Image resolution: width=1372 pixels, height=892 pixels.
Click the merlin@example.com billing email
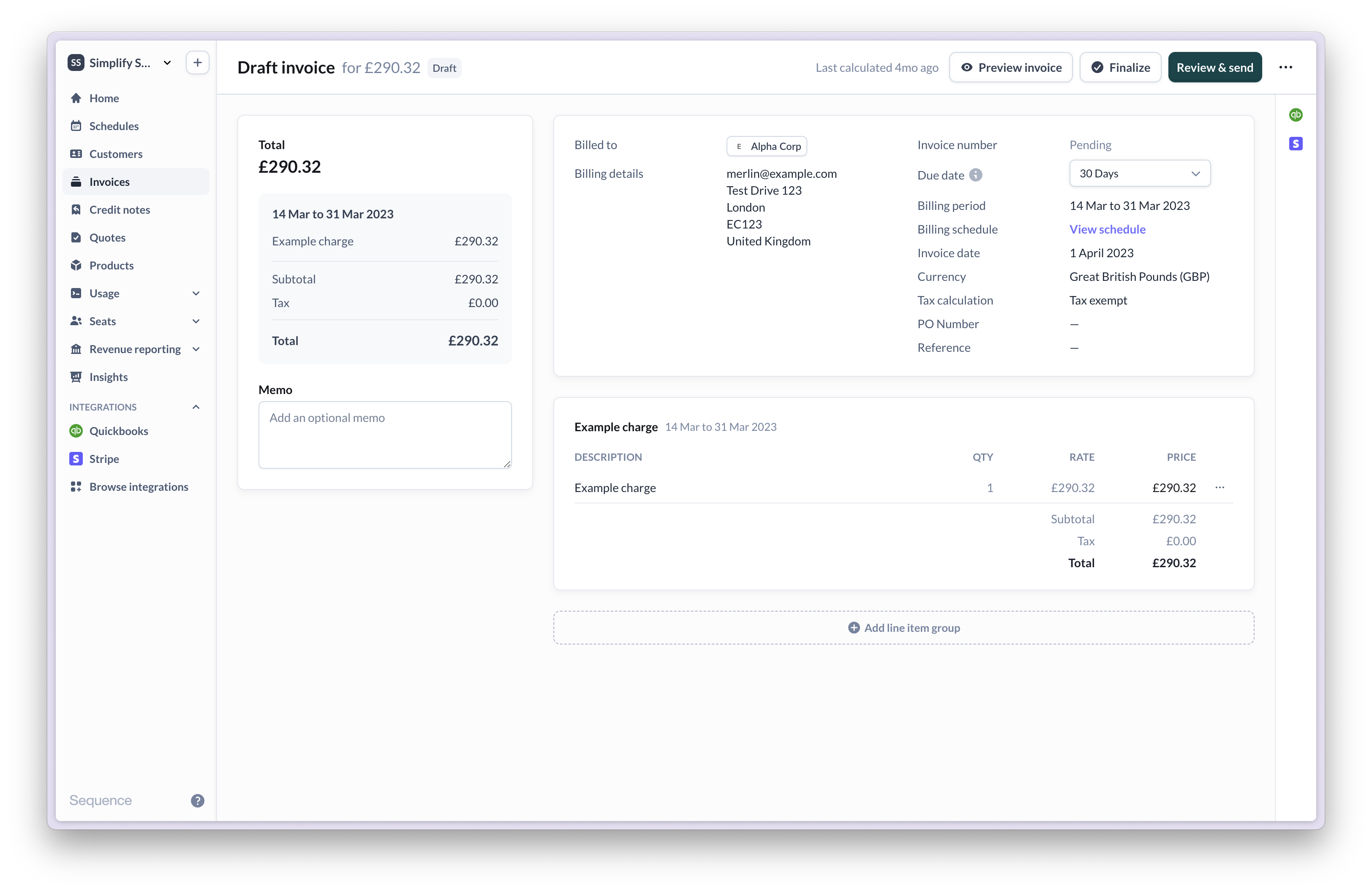(781, 174)
